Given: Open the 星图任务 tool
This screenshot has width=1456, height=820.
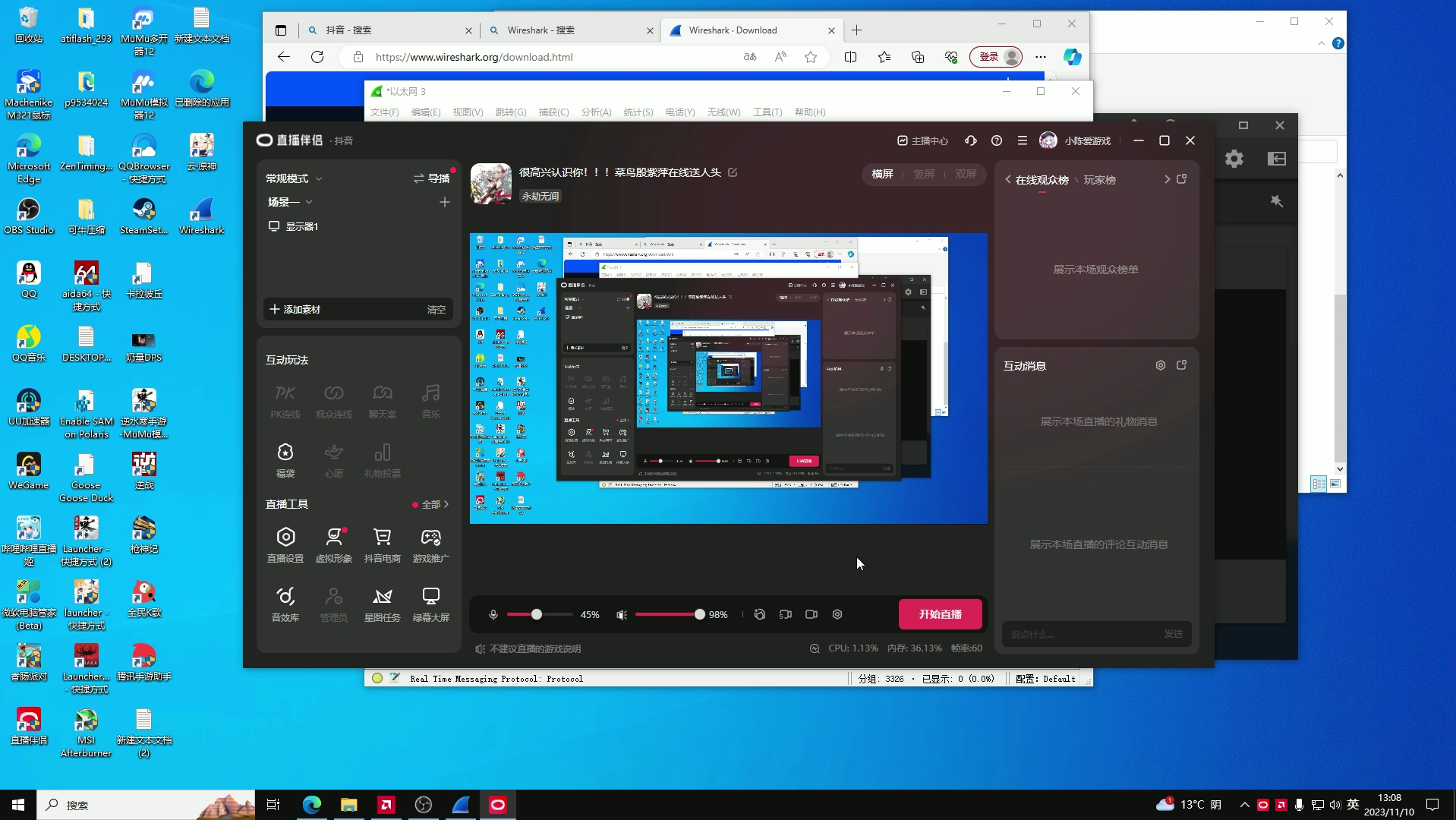Looking at the screenshot, I should pyautogui.click(x=382, y=604).
